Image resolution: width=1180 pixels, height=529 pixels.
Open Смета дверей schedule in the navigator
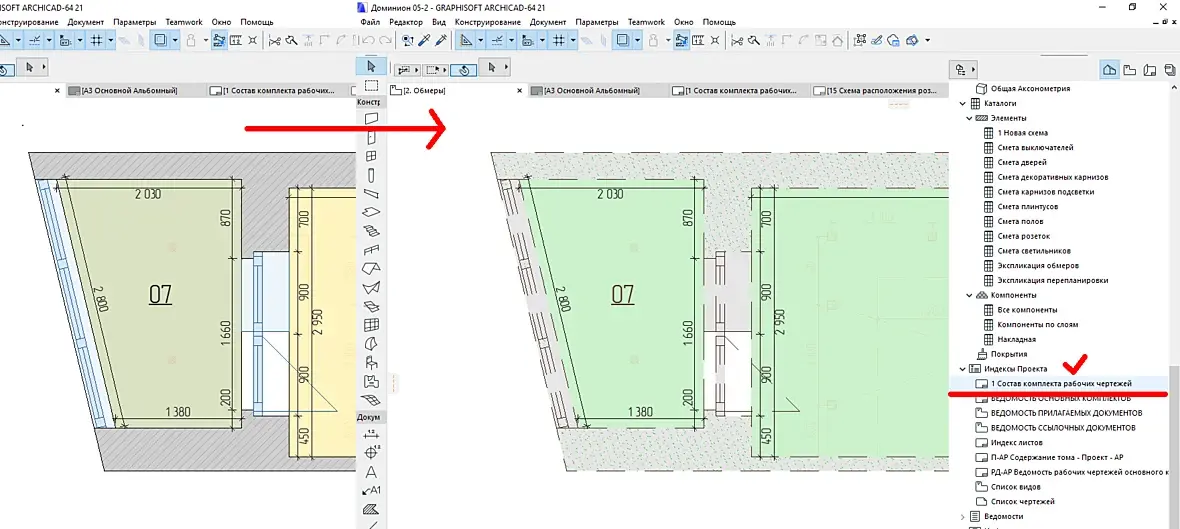click(1014, 162)
